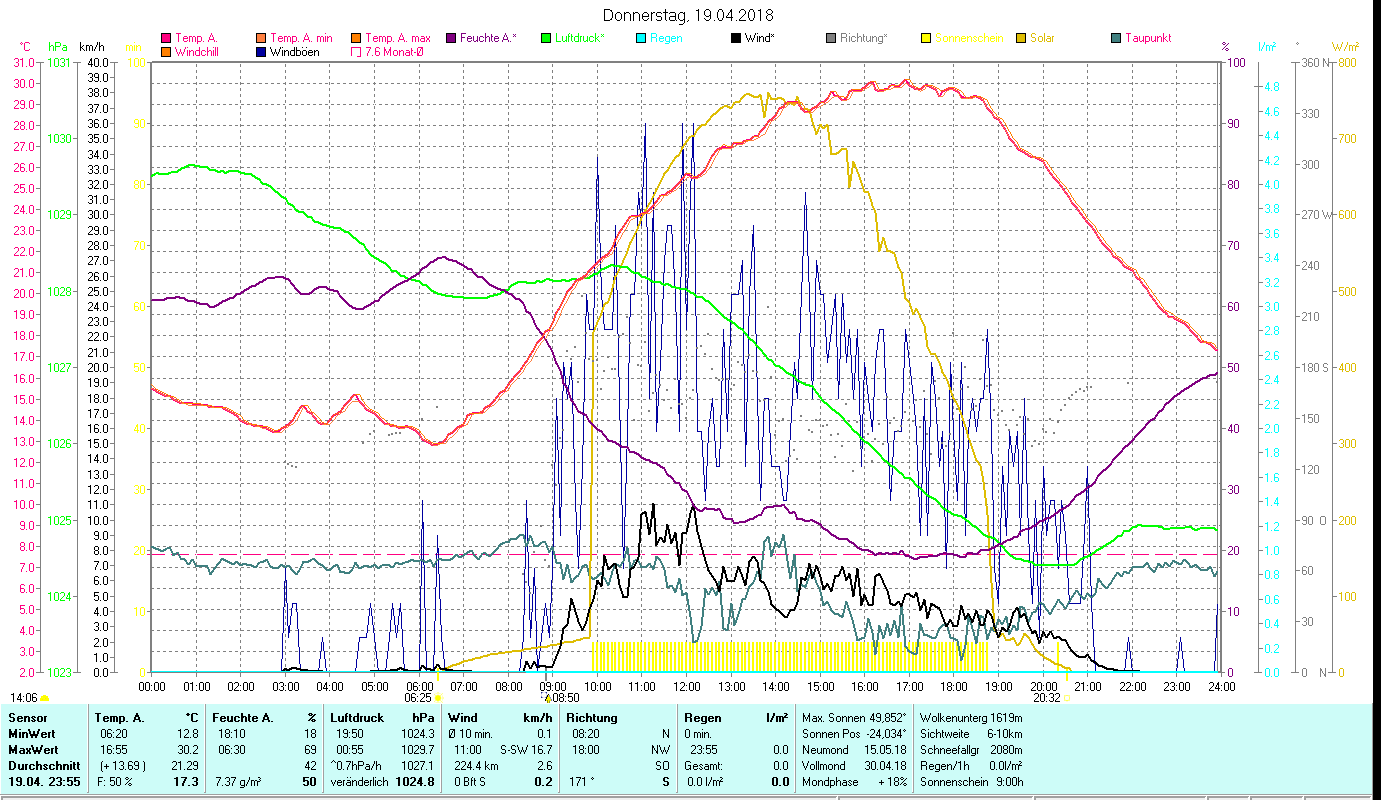Click the 20:32 sunset time marker
The image size is (1381, 800).
[1046, 698]
